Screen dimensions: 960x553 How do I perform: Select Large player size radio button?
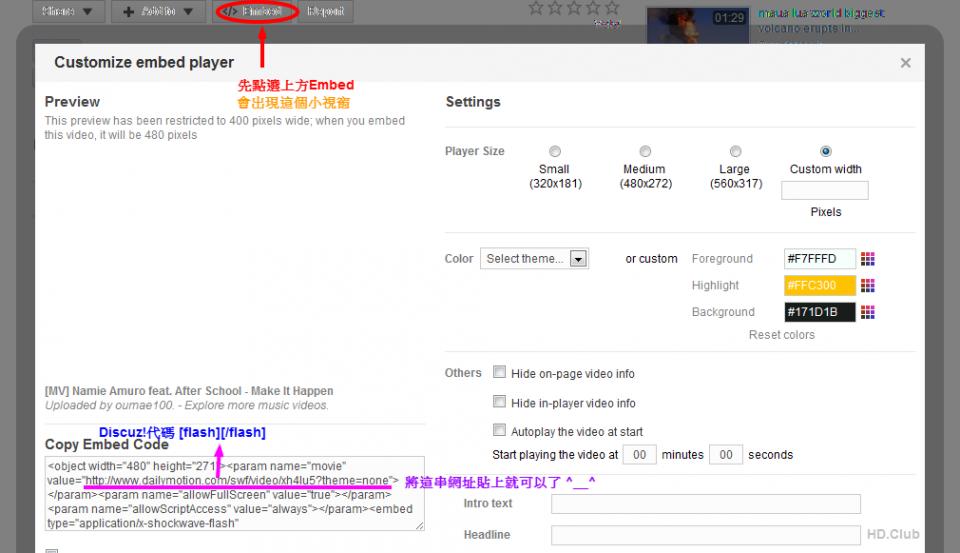735,151
